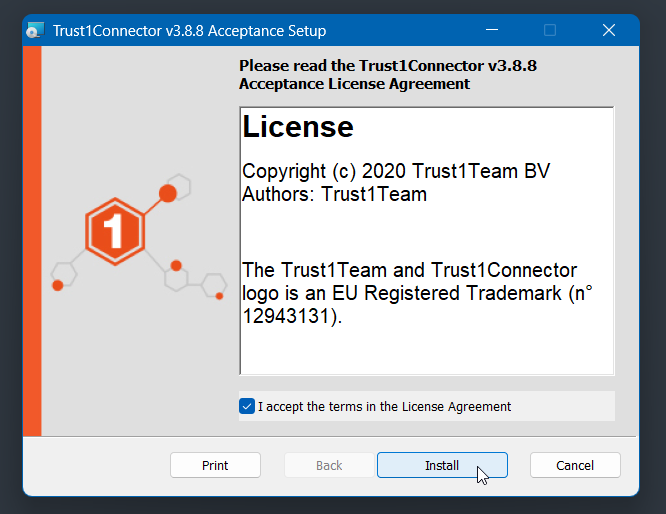Click the small orange dot below the hexagon logo
Viewport: 666px width, 514px height.
tap(176, 266)
